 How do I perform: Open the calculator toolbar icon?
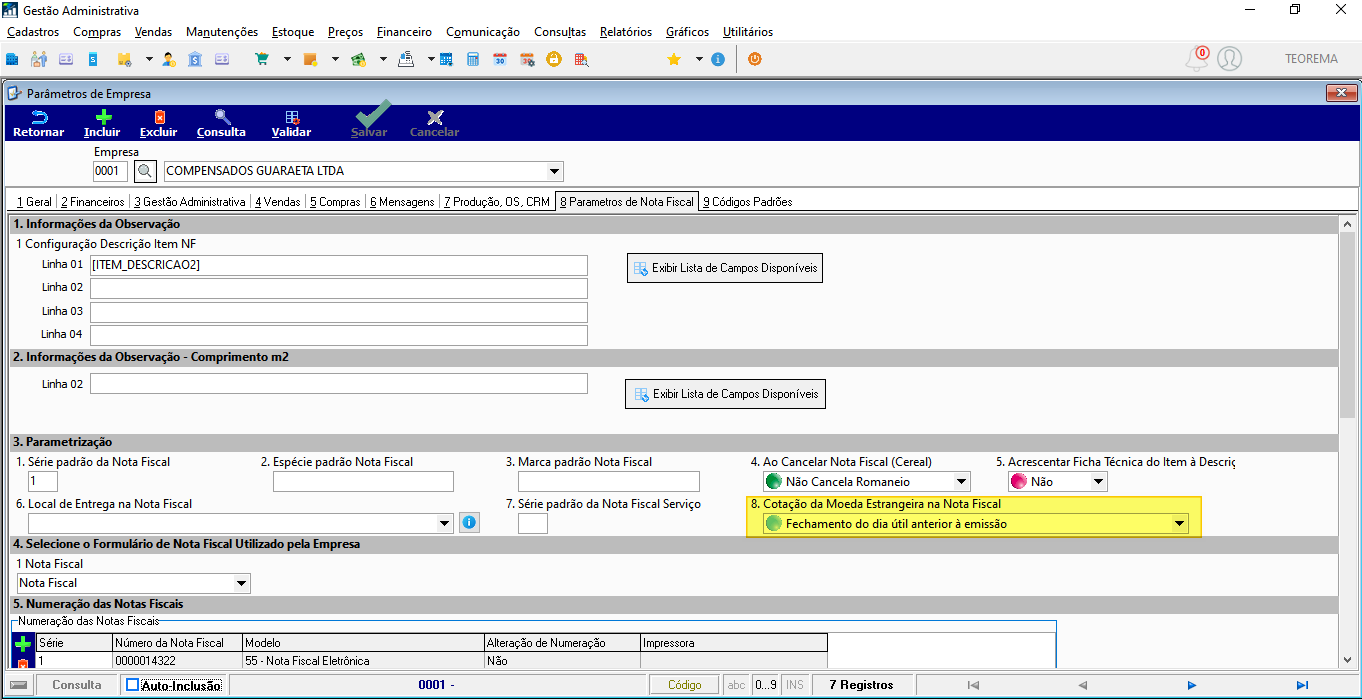click(473, 59)
